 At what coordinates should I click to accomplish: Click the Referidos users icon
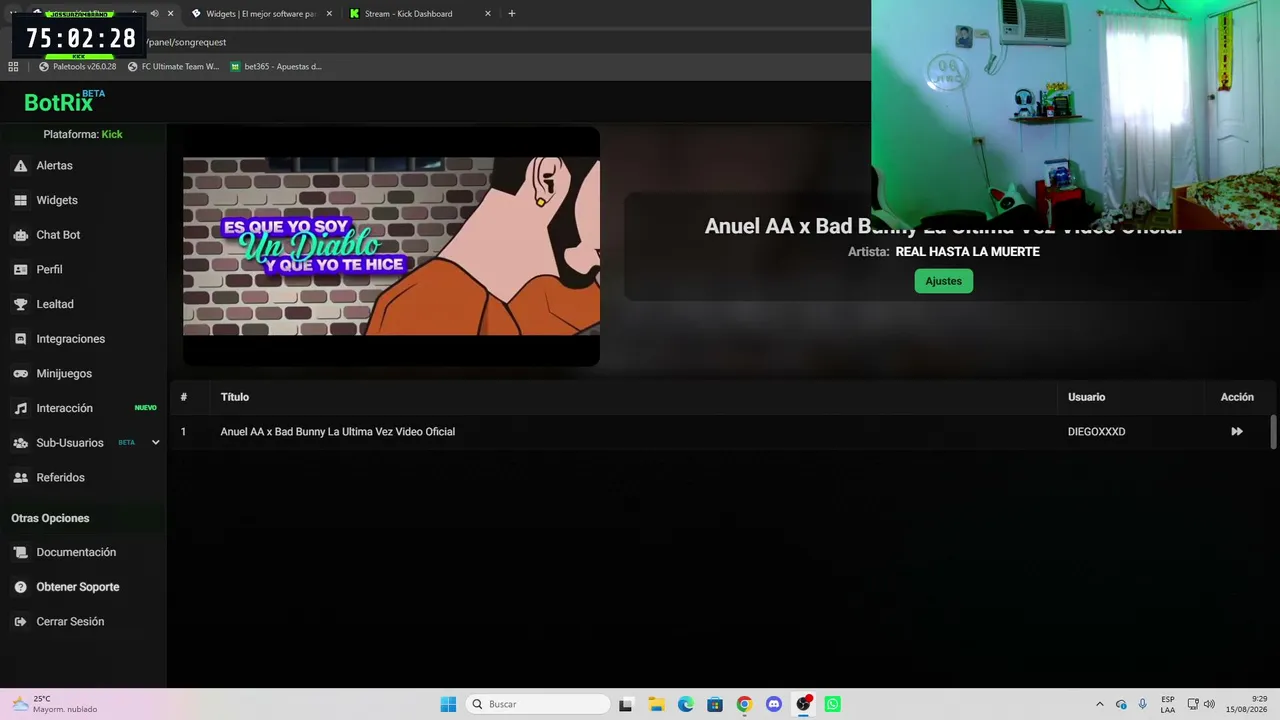(20, 478)
